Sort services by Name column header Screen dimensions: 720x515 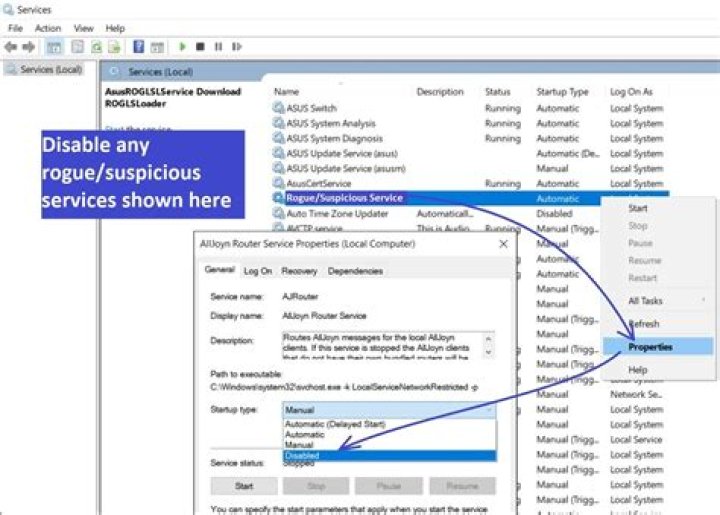pyautogui.click(x=287, y=92)
